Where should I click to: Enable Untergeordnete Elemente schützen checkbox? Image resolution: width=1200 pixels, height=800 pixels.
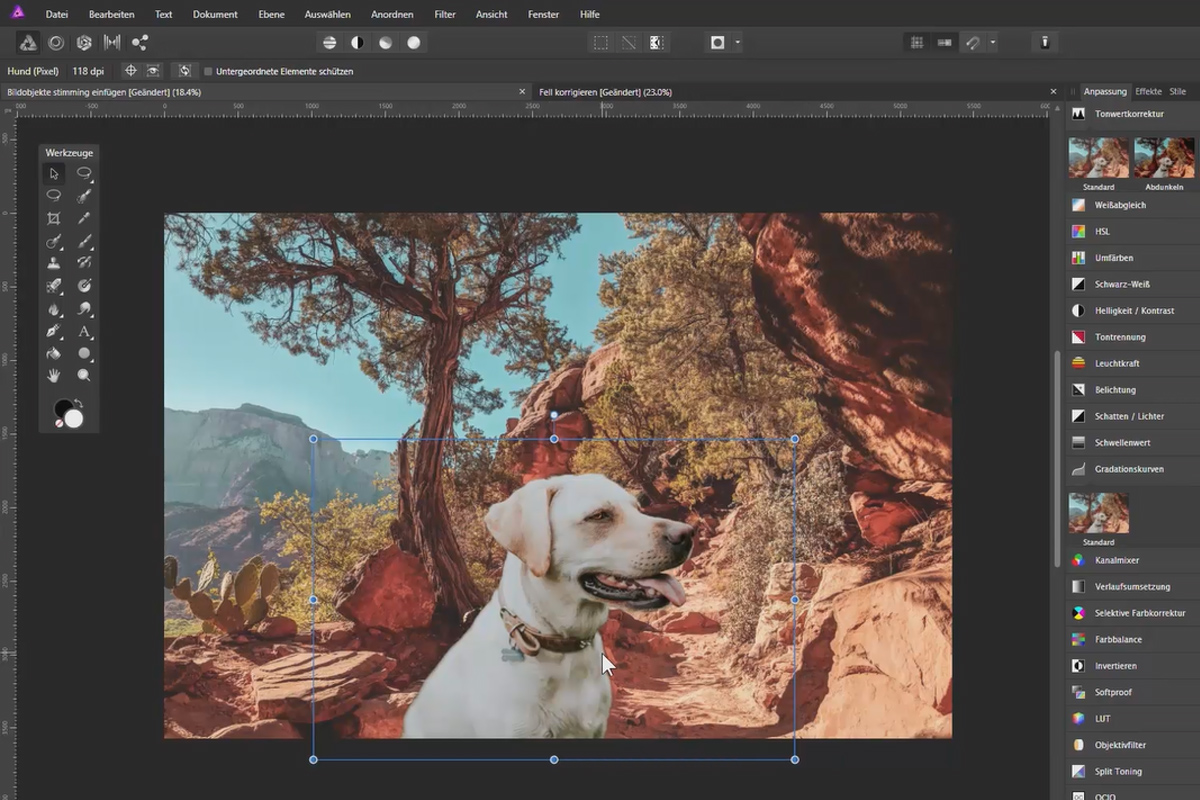click(208, 72)
